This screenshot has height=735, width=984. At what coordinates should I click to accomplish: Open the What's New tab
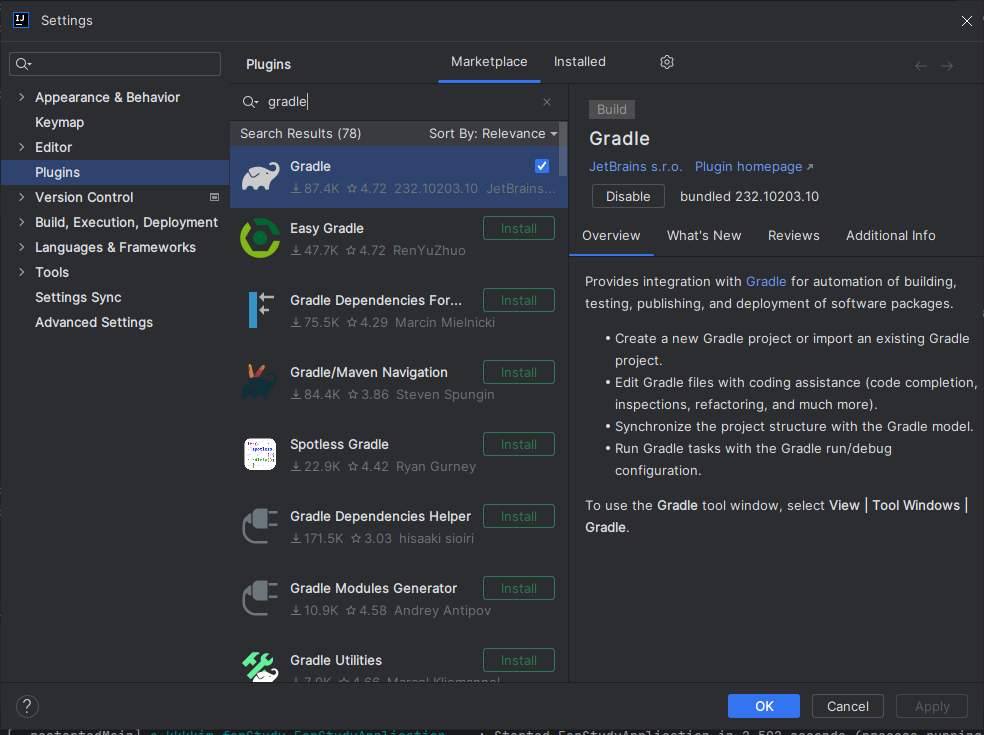(703, 235)
